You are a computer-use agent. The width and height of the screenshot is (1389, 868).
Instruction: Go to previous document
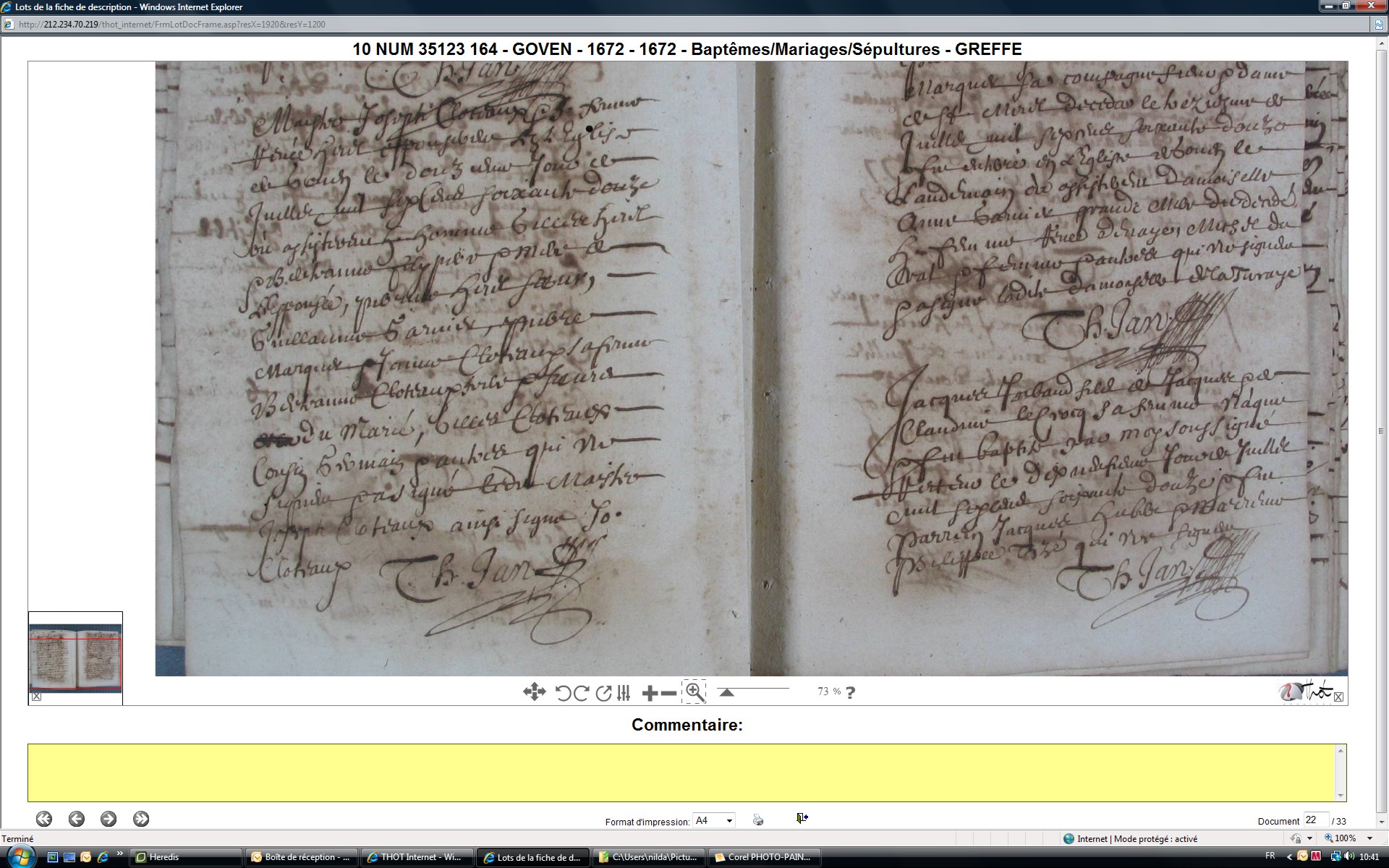pyautogui.click(x=77, y=819)
